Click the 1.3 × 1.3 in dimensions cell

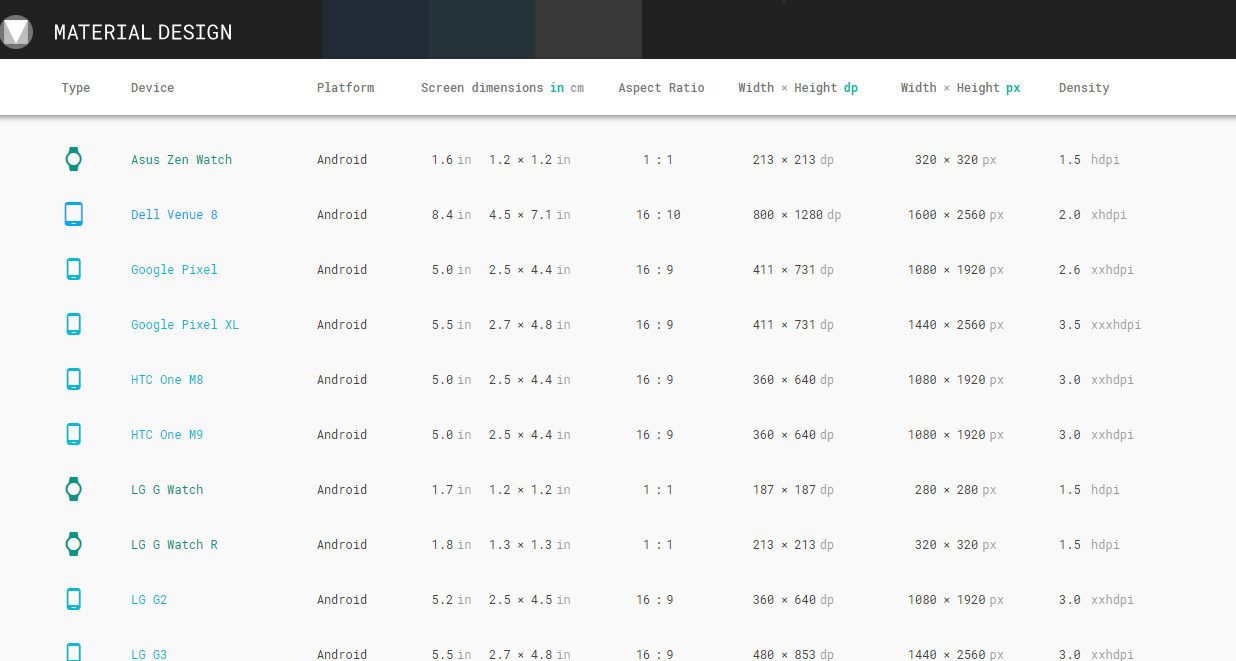click(530, 545)
